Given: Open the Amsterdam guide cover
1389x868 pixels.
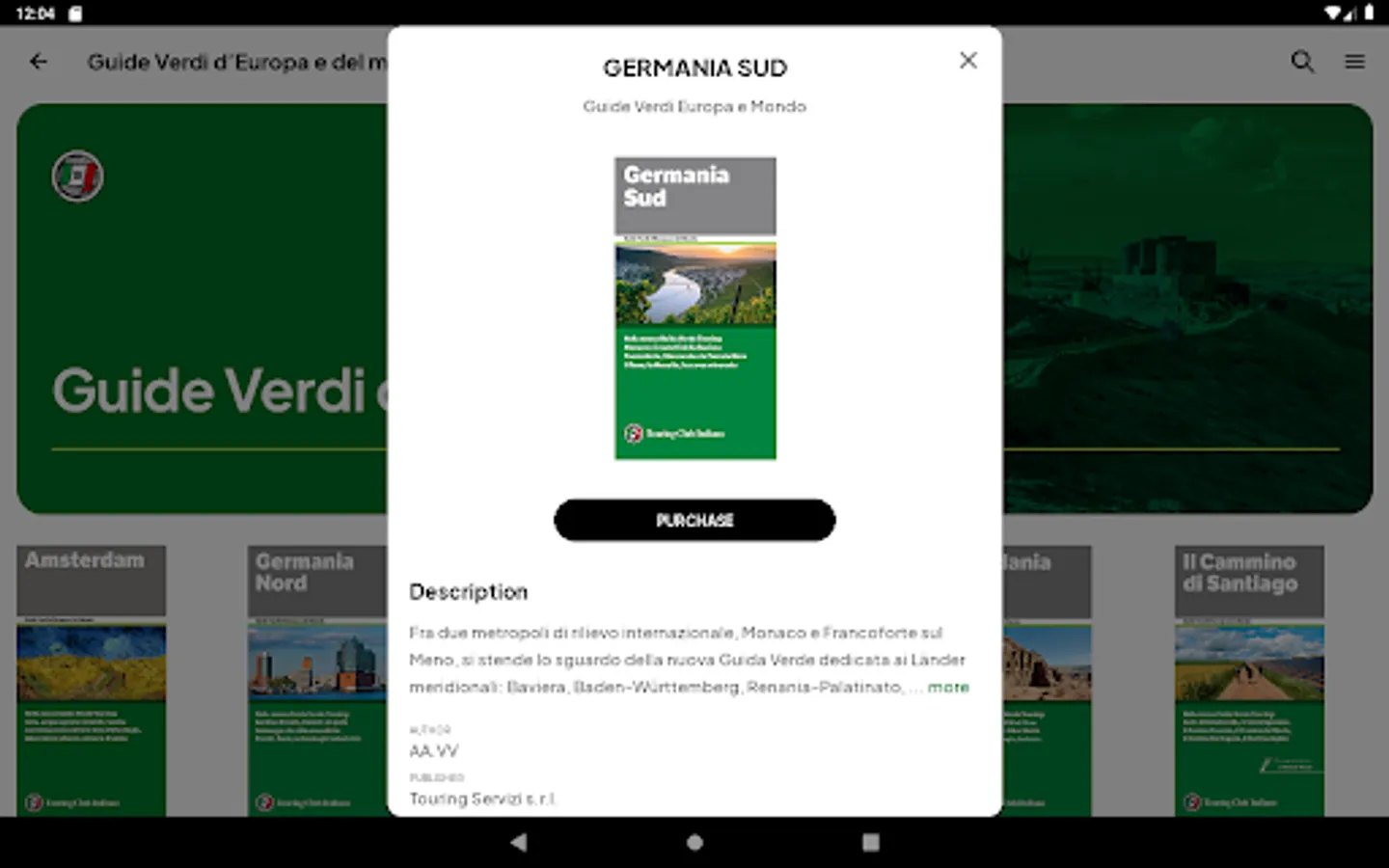Looking at the screenshot, I should 92,681.
